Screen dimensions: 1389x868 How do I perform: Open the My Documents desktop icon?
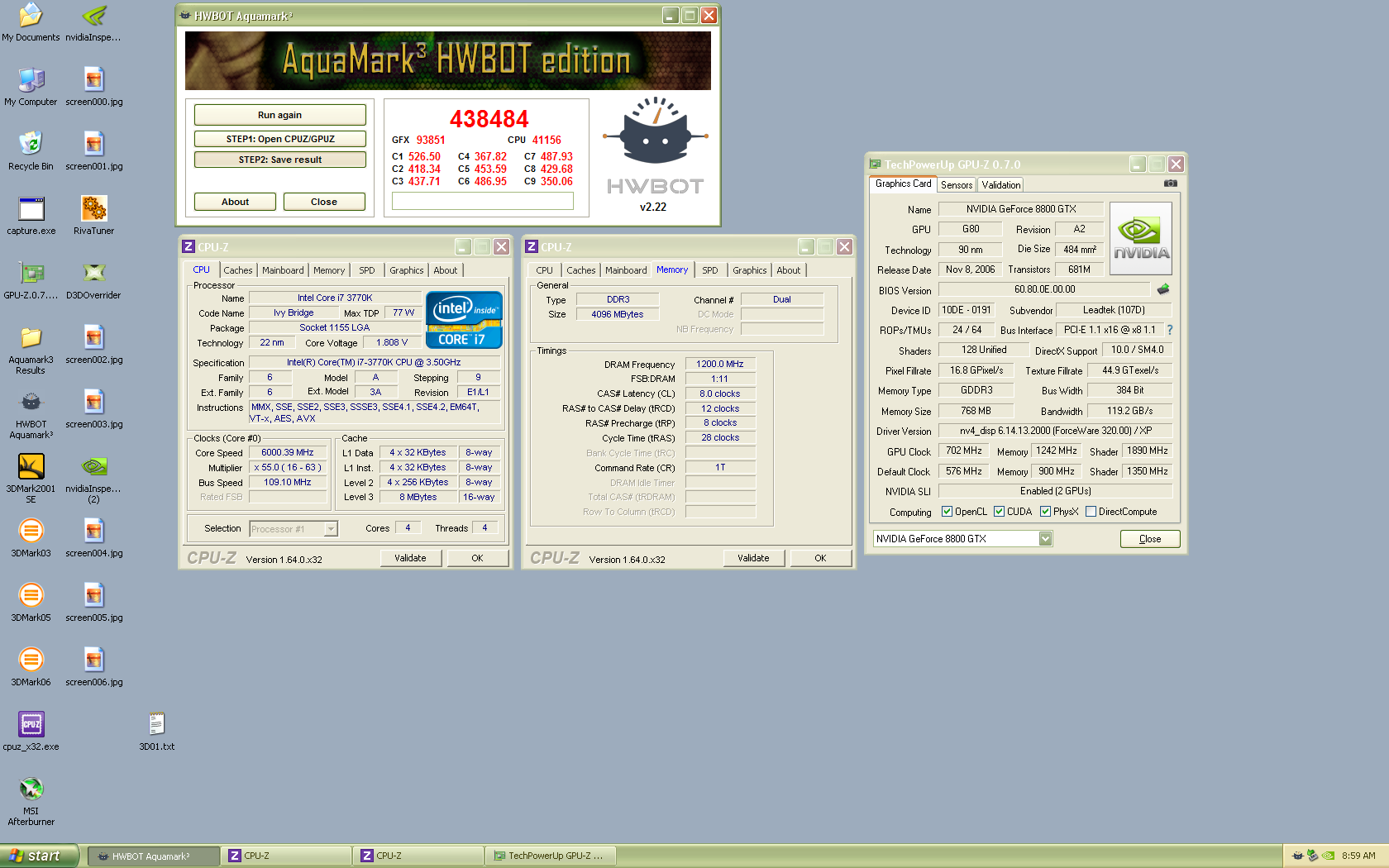point(31,22)
